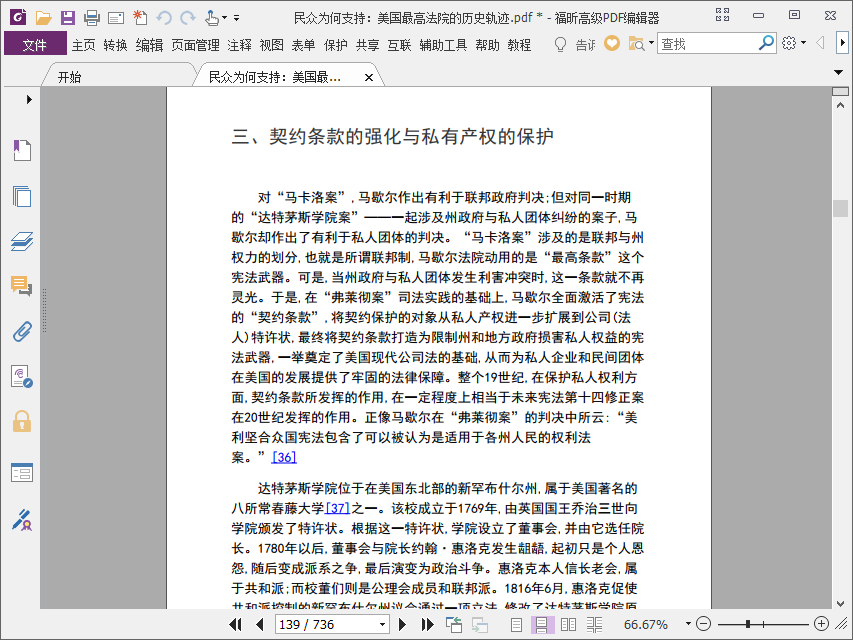Click the magnifier search button
Screen dimensions: 853x640
[766, 43]
